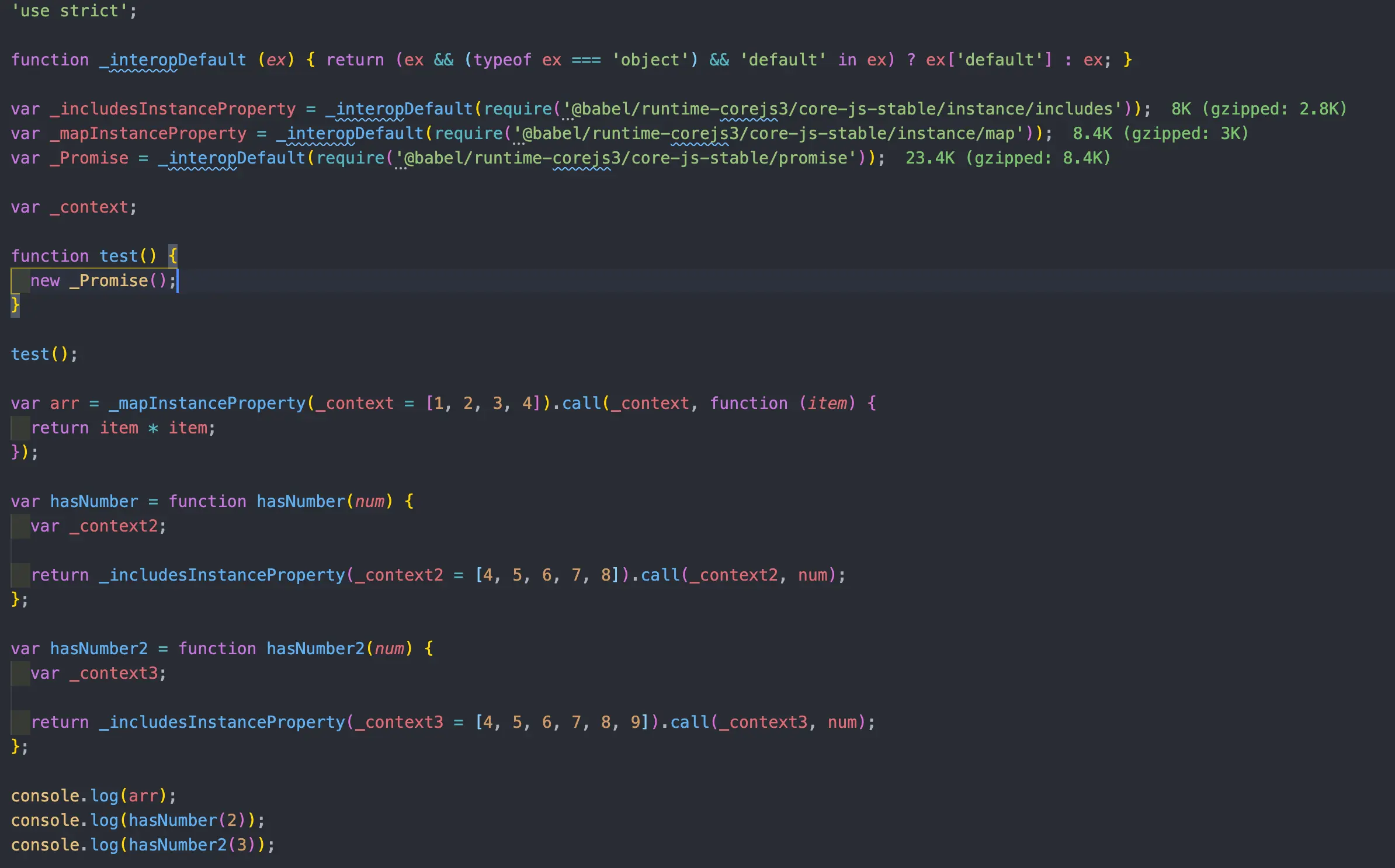Click the closing brace of test function
Screen dimensions: 1395x868
(x=15, y=305)
